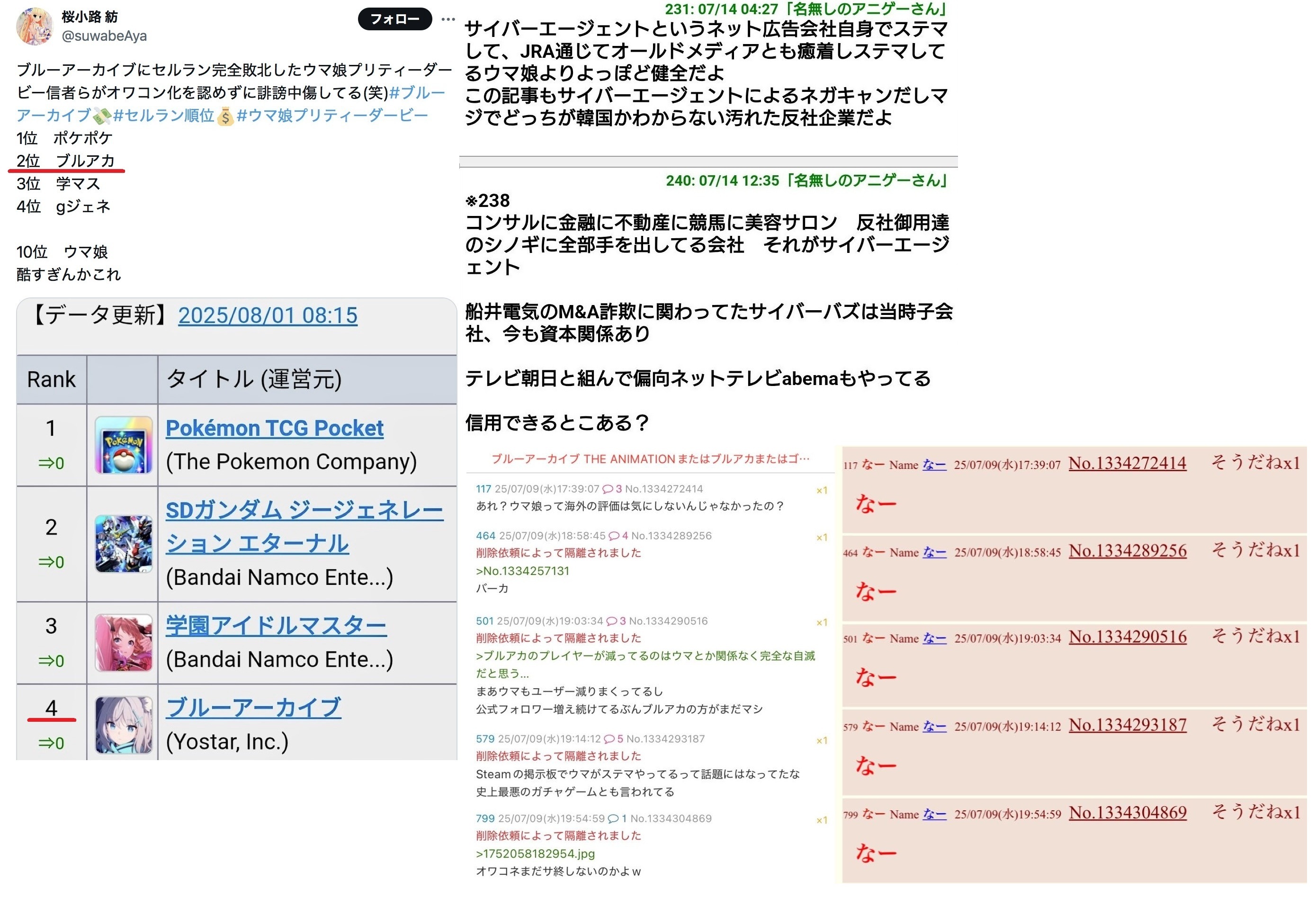The width and height of the screenshot is (1316, 897).
Task: Click the なー name link on post 799
Action: pos(935,815)
